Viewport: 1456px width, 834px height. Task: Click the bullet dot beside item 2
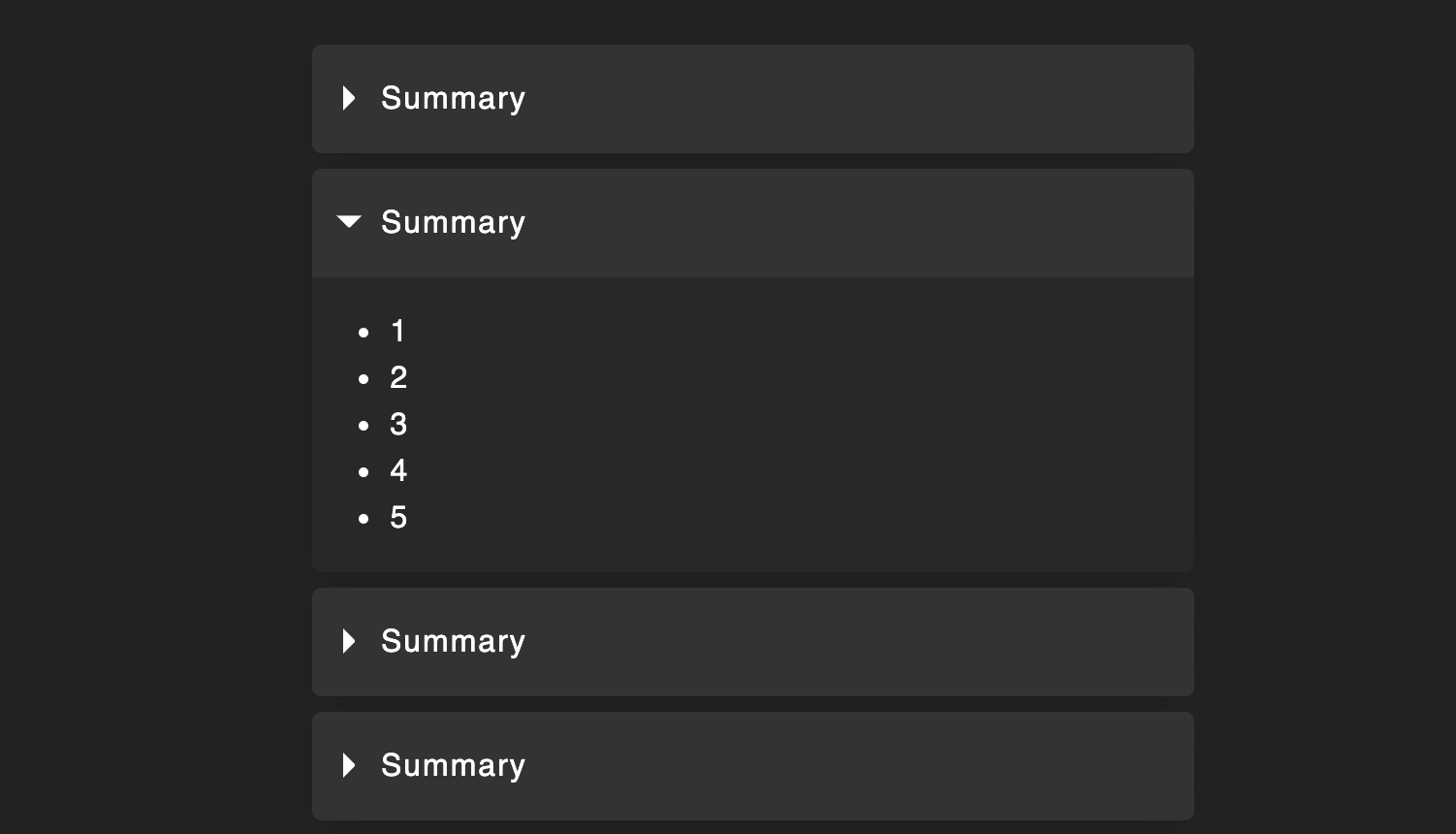click(364, 379)
